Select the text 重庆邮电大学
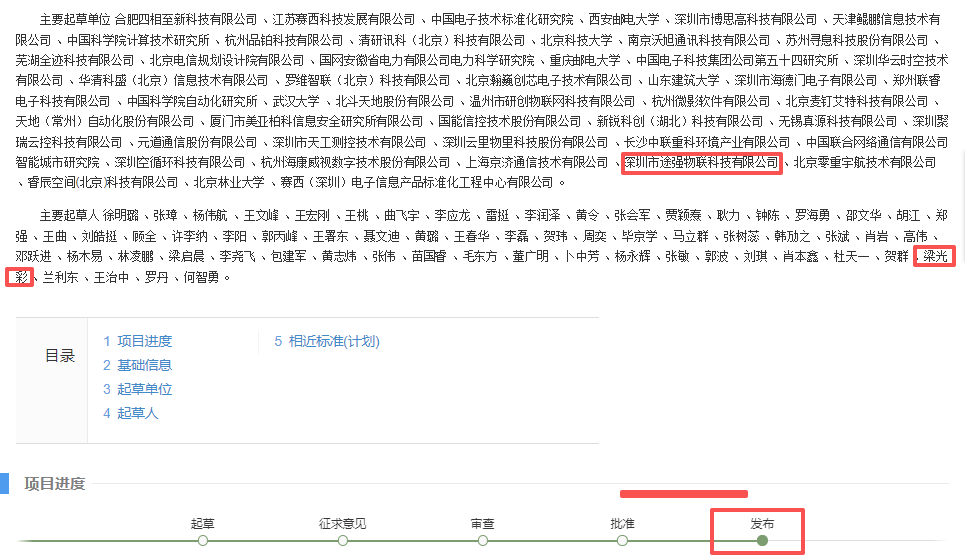Viewport: 965px width, 560px height. [585, 61]
